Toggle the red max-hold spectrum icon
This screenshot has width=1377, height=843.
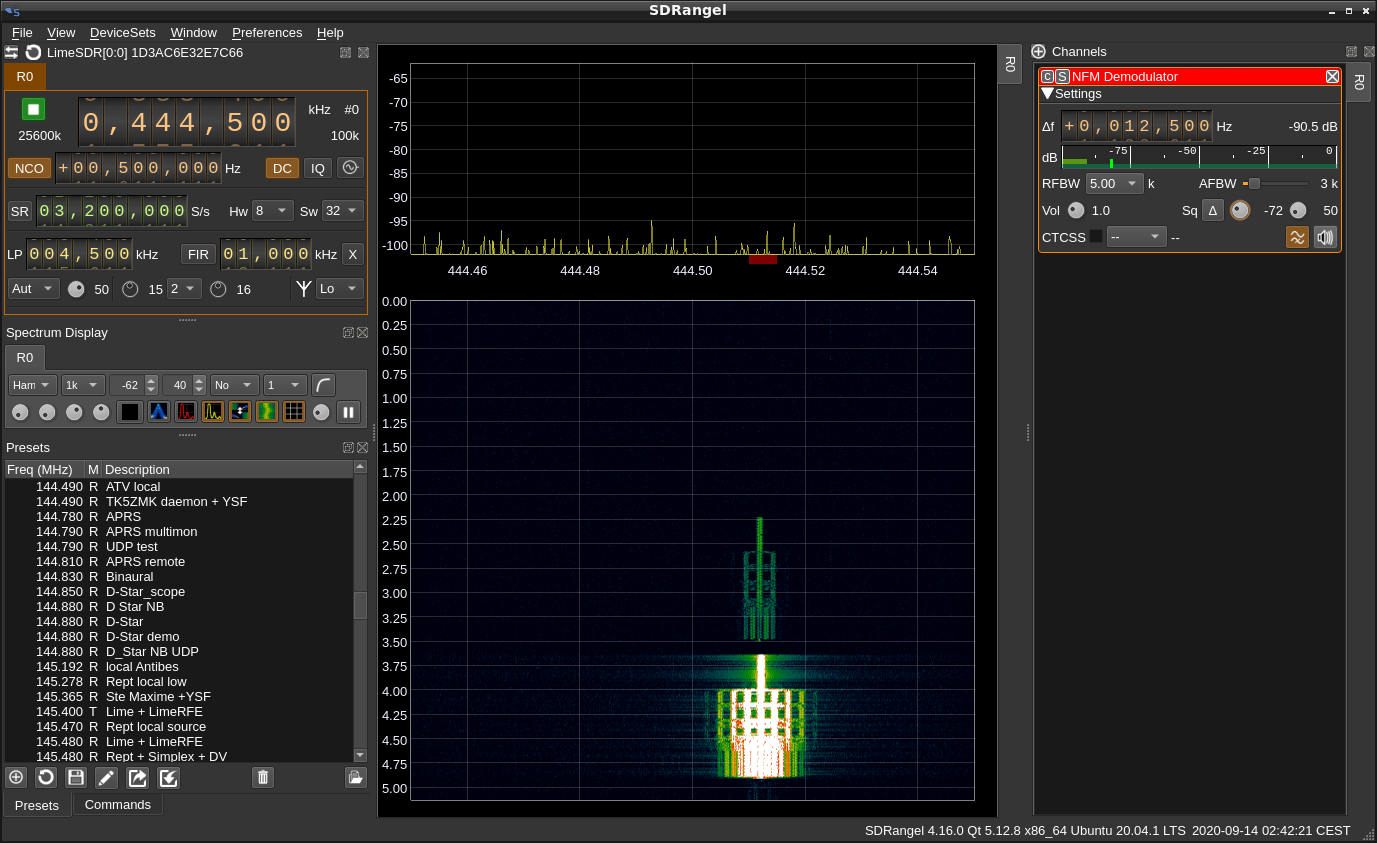(186, 411)
